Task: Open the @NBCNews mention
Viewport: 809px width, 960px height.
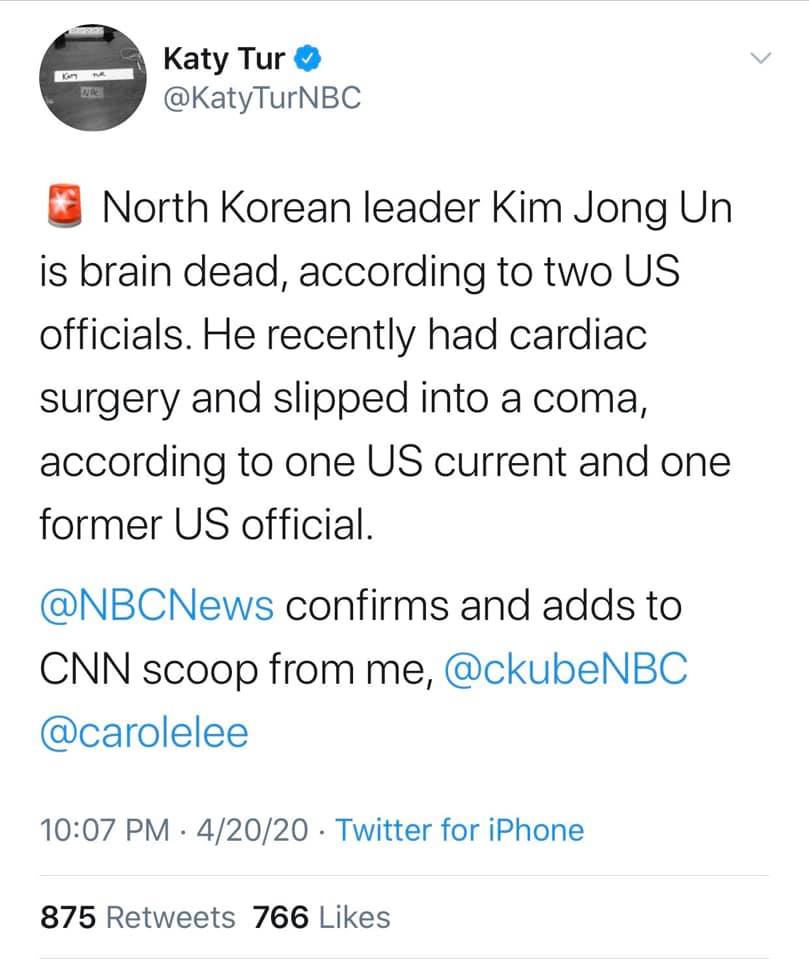Action: coord(157,606)
